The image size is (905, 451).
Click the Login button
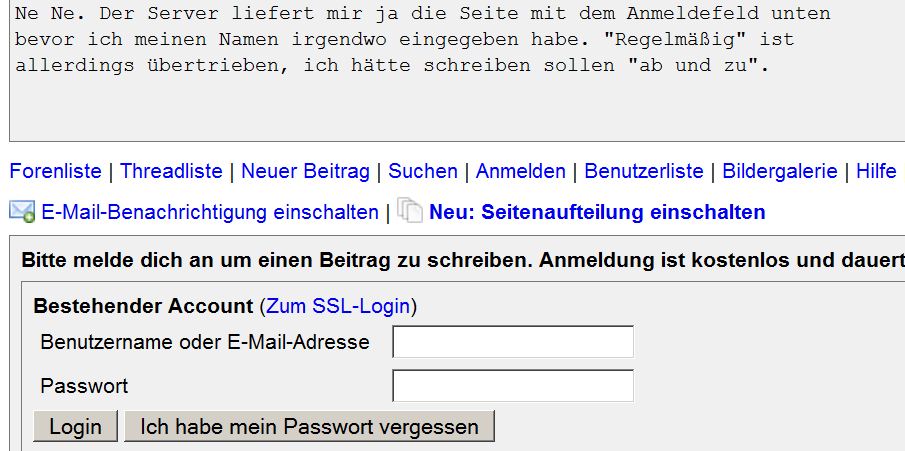tap(76, 427)
